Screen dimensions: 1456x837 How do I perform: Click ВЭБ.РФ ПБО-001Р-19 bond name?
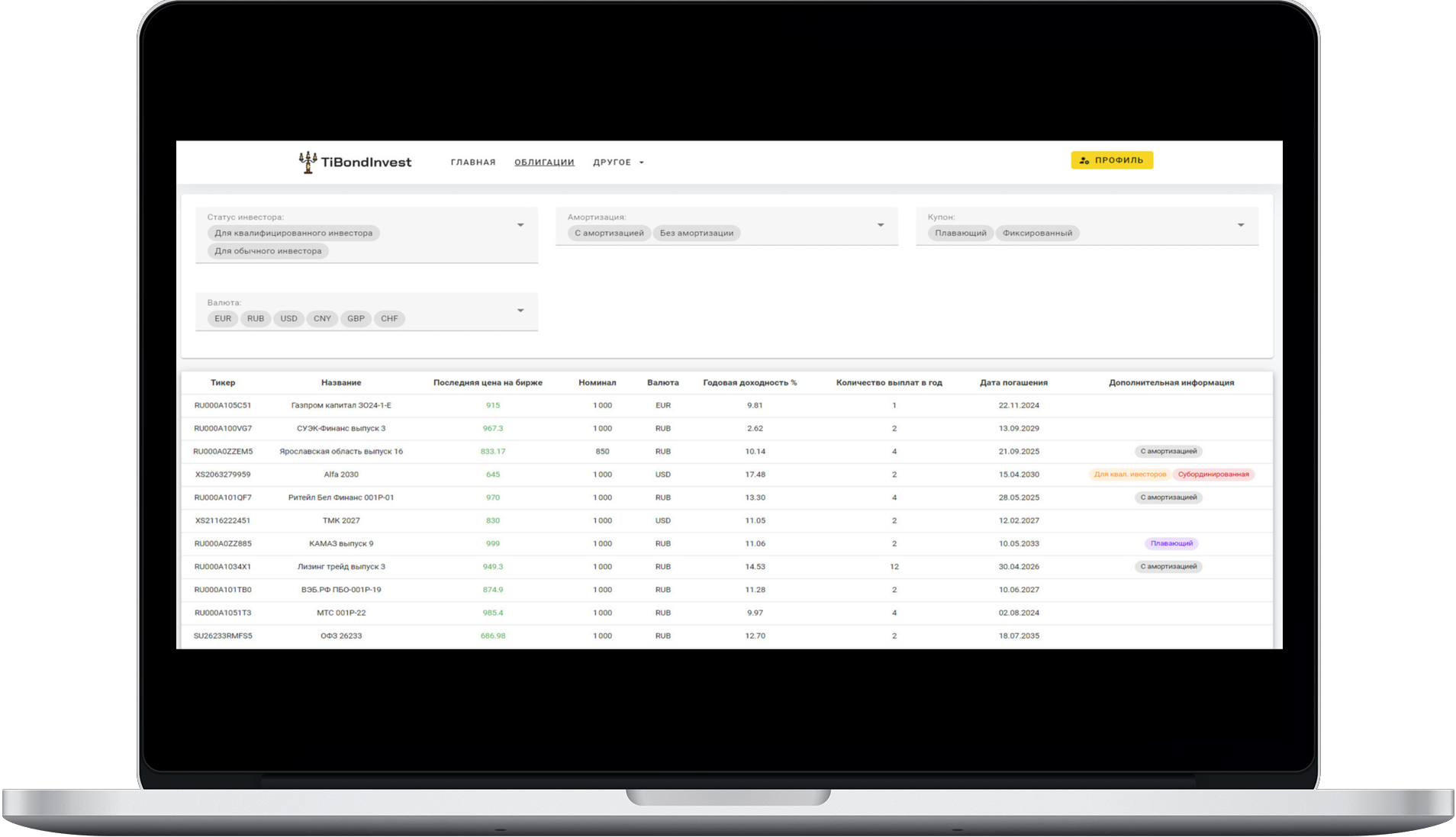pos(341,590)
